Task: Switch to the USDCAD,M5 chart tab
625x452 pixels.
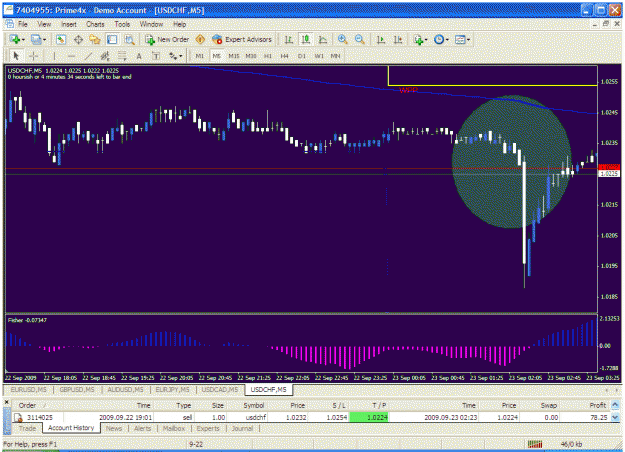Action: point(220,389)
